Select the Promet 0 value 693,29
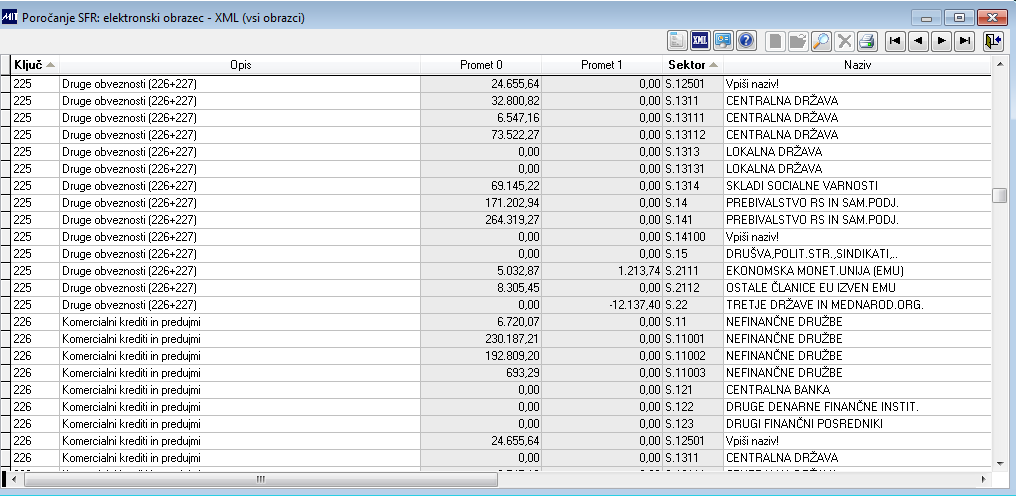 [481, 372]
